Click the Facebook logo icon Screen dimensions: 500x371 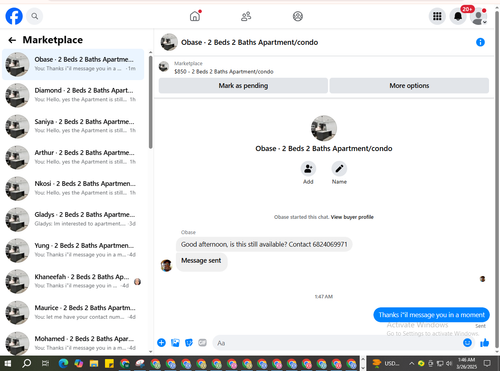pyautogui.click(x=14, y=16)
